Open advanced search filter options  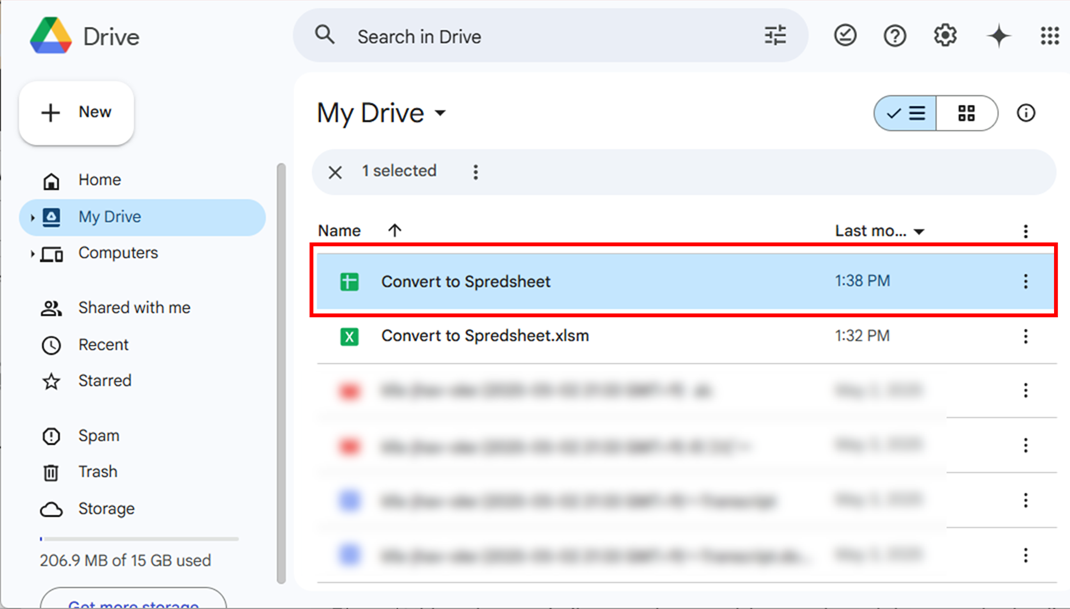coord(775,35)
